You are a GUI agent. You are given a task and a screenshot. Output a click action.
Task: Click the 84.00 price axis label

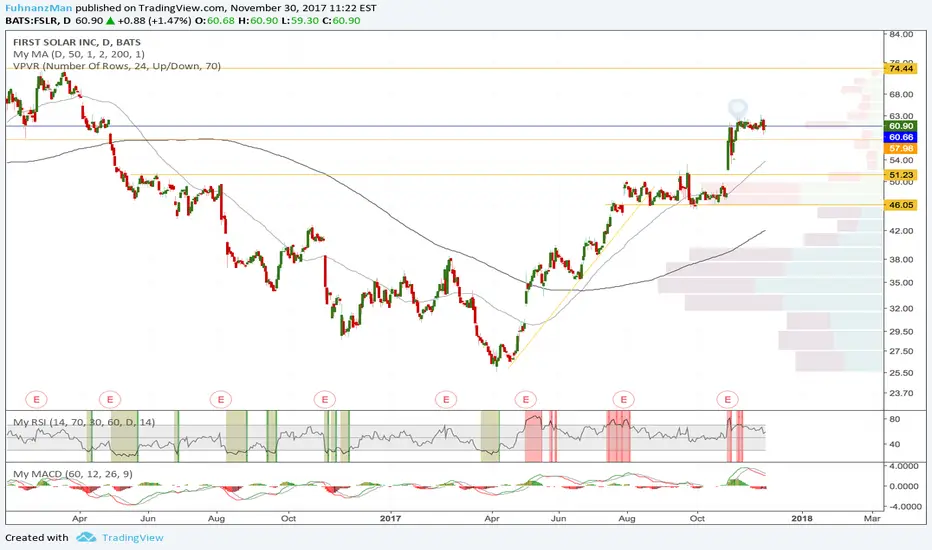click(901, 34)
